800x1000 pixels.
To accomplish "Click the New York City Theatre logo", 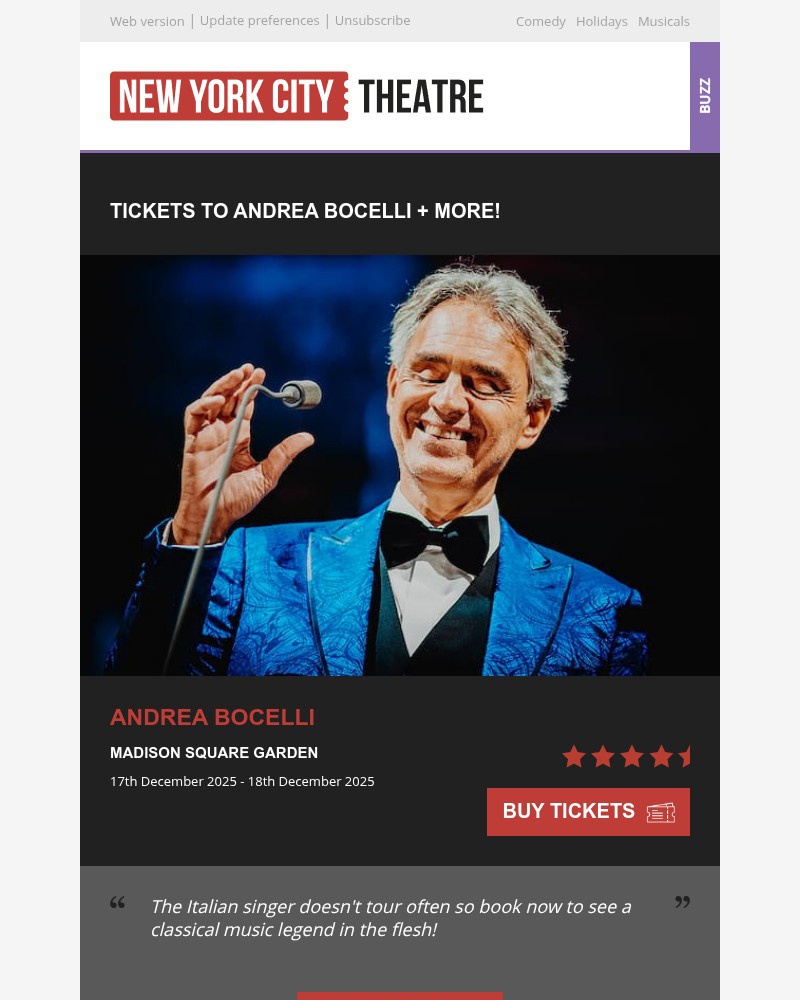I will pos(297,96).
